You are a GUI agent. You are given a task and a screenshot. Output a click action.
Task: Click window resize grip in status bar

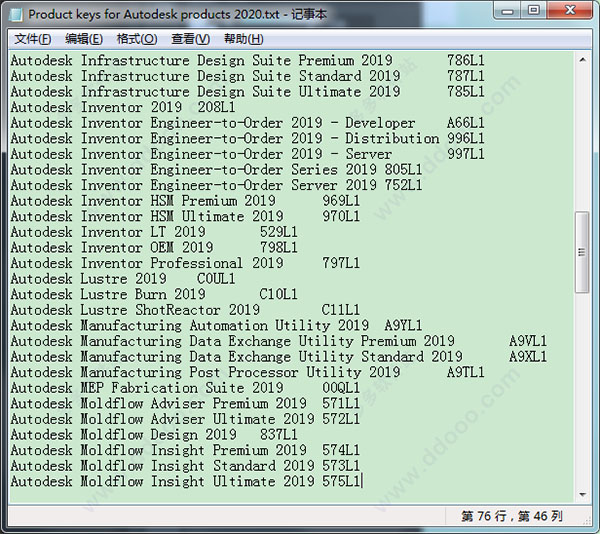pyautogui.click(x=587, y=519)
